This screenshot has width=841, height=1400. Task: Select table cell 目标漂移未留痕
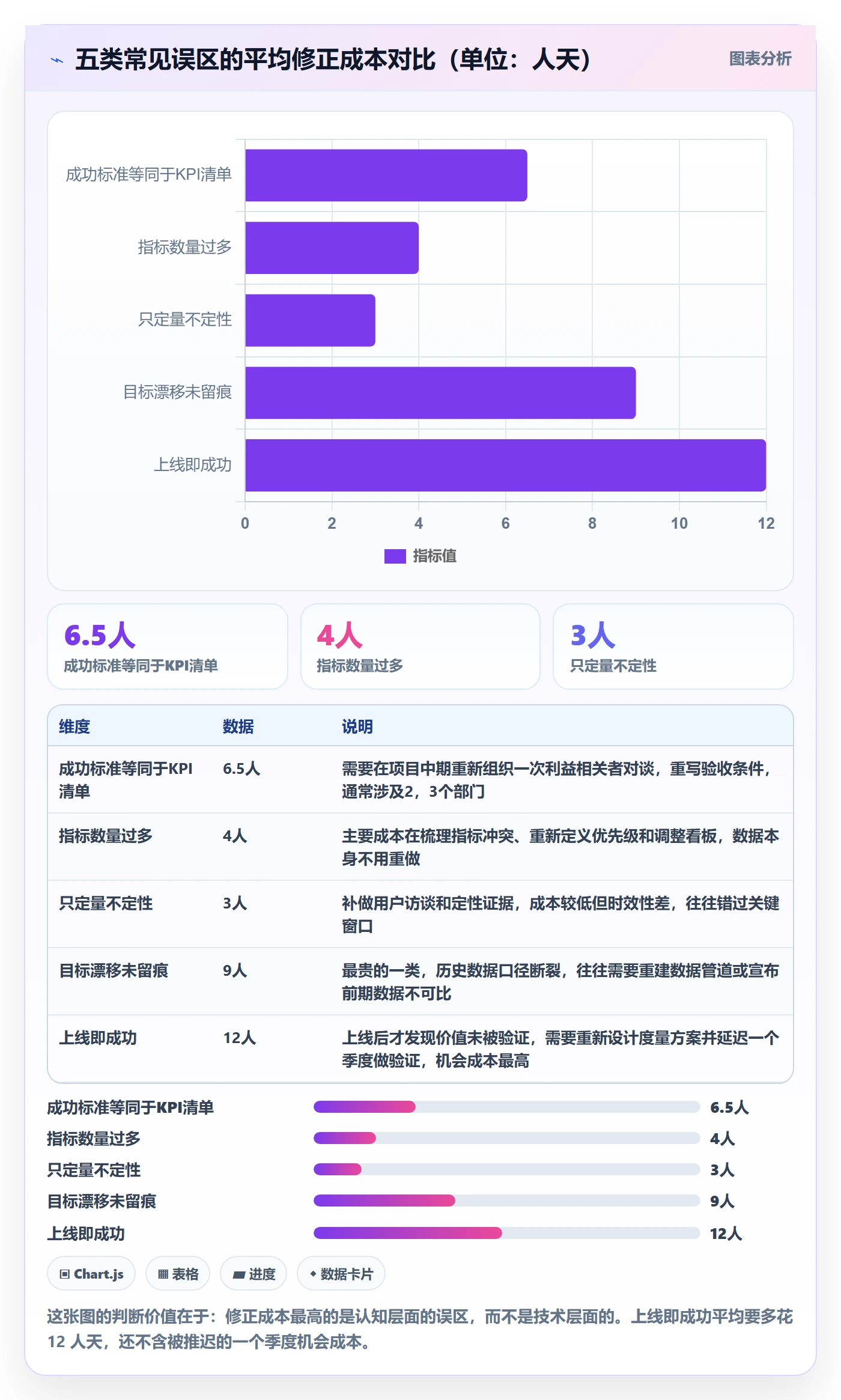114,970
